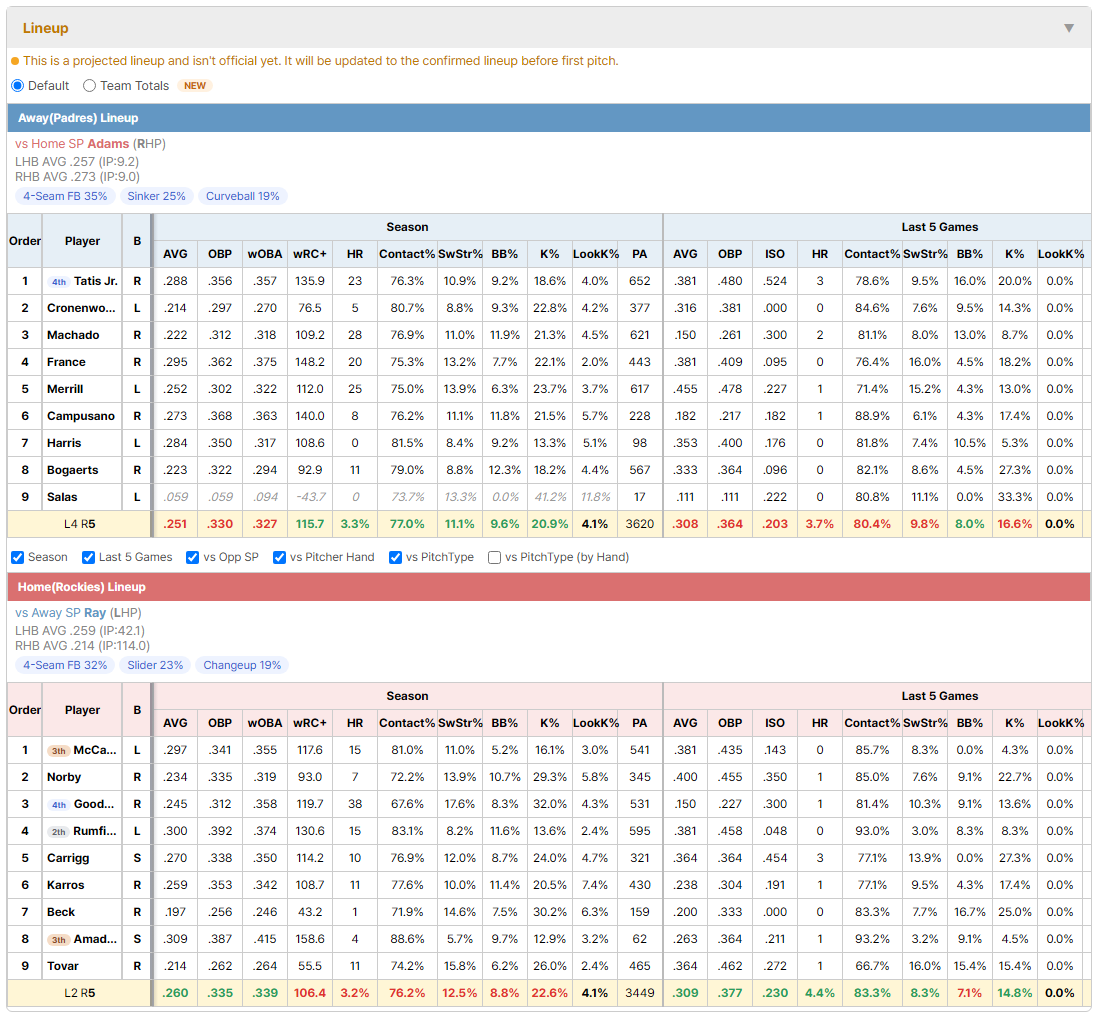Click Norby in the Rockies lineup

point(64,777)
